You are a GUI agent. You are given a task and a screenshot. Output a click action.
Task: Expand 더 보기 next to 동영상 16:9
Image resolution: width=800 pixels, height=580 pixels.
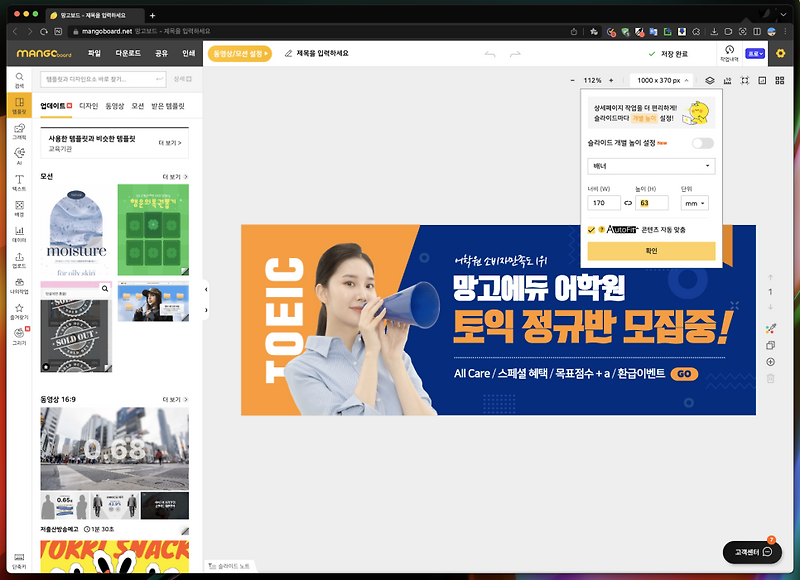(175, 399)
